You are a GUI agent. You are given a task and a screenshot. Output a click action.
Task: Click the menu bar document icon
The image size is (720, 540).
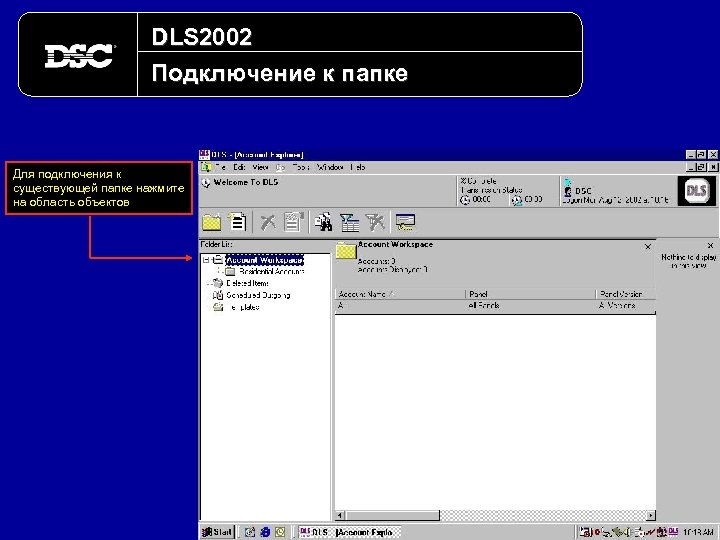[x=206, y=167]
